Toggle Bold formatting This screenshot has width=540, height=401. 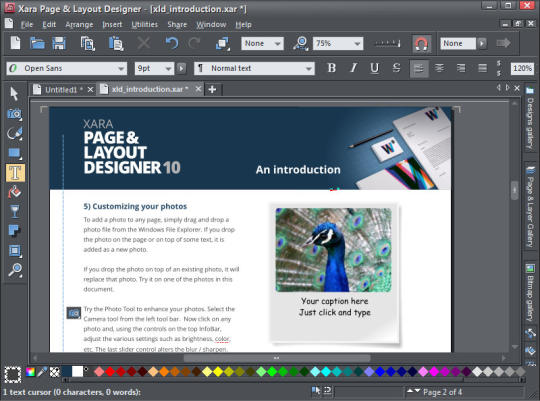[x=332, y=68]
